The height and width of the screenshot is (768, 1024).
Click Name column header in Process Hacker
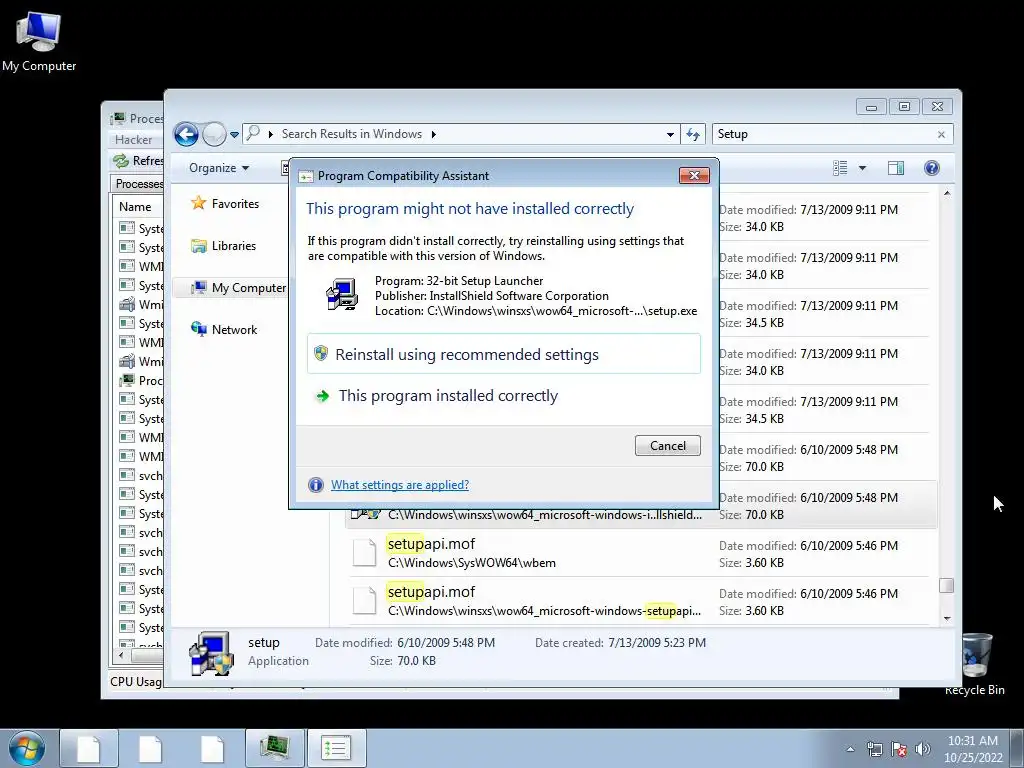135,207
